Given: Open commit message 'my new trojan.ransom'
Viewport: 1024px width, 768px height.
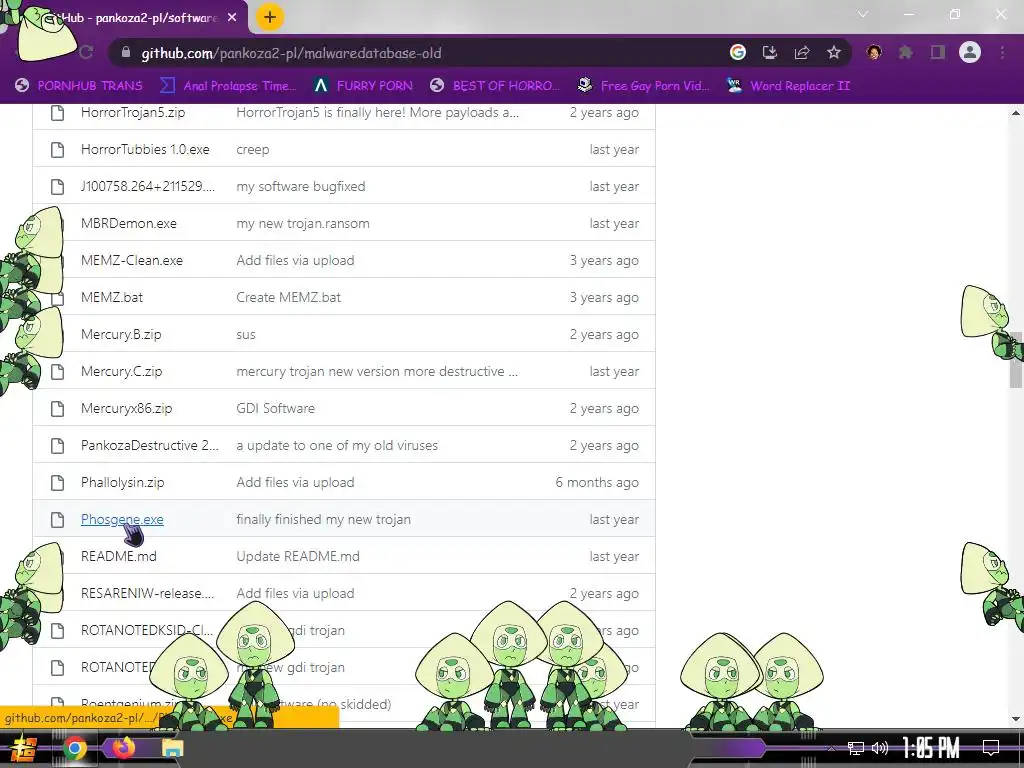Looking at the screenshot, I should click(x=303, y=223).
